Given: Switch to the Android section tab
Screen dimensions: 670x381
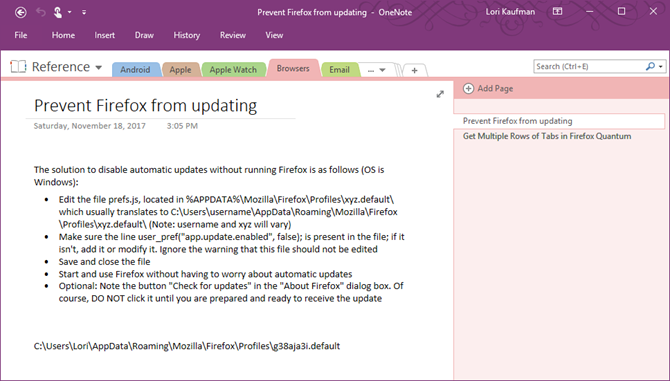Looking at the screenshot, I should click(135, 70).
